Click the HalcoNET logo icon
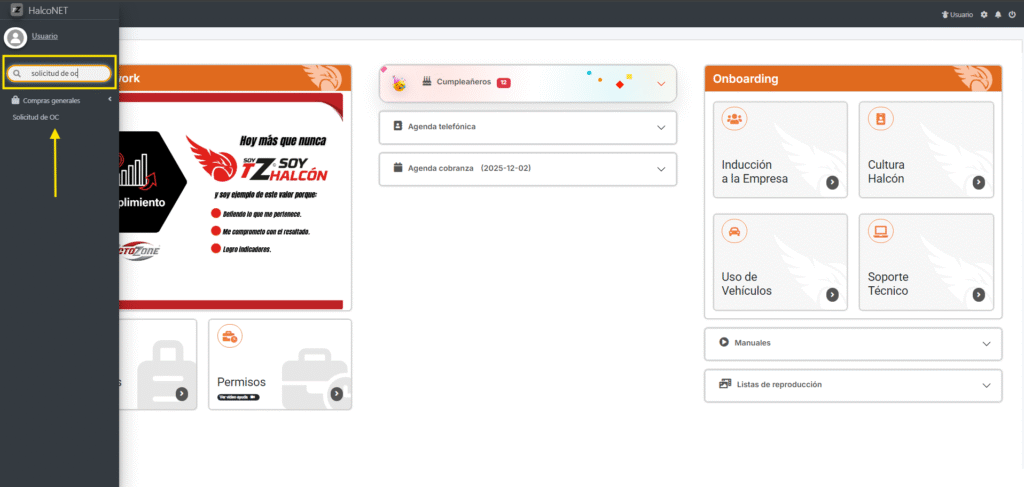This screenshot has height=487, width=1024. (15, 10)
